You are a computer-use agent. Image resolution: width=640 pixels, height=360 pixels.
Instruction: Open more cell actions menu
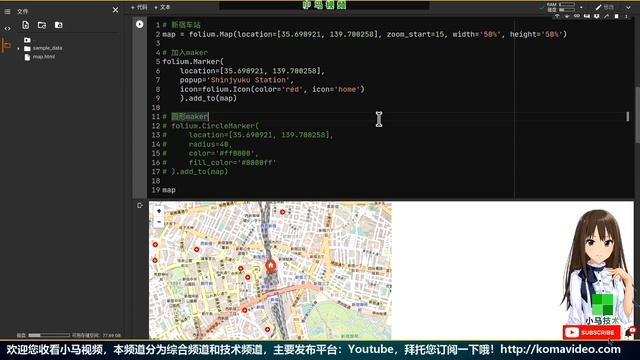pyautogui.click(x=627, y=16)
